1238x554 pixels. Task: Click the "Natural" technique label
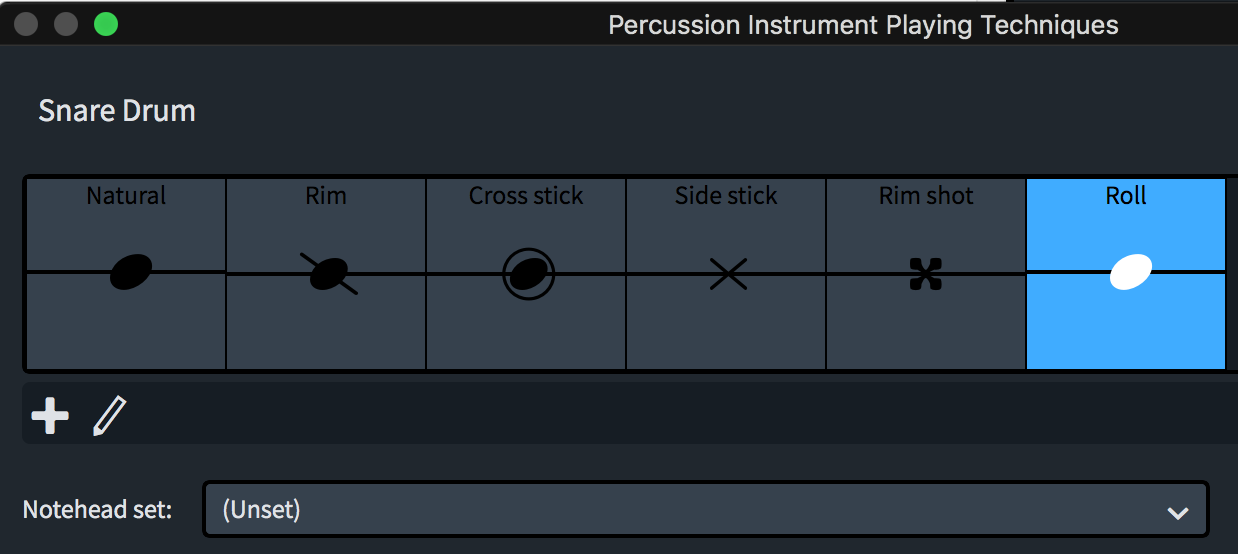point(126,196)
